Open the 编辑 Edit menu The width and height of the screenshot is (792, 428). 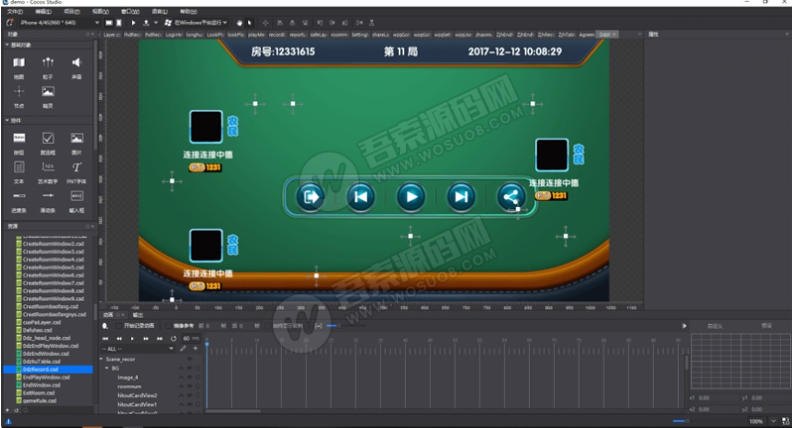pos(43,11)
